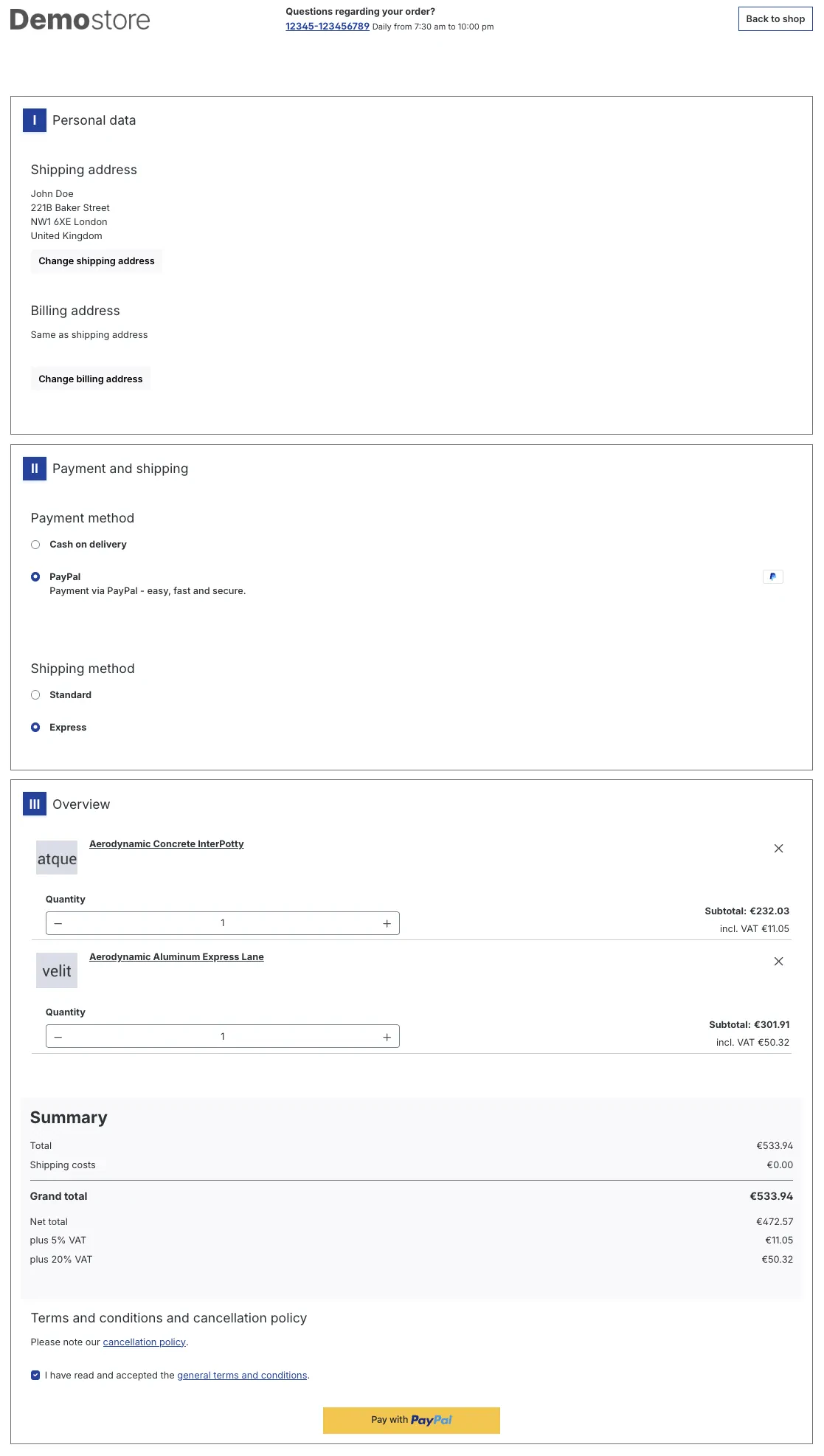Select PayPal payment method
The image size is (824, 1456).
pyautogui.click(x=35, y=577)
